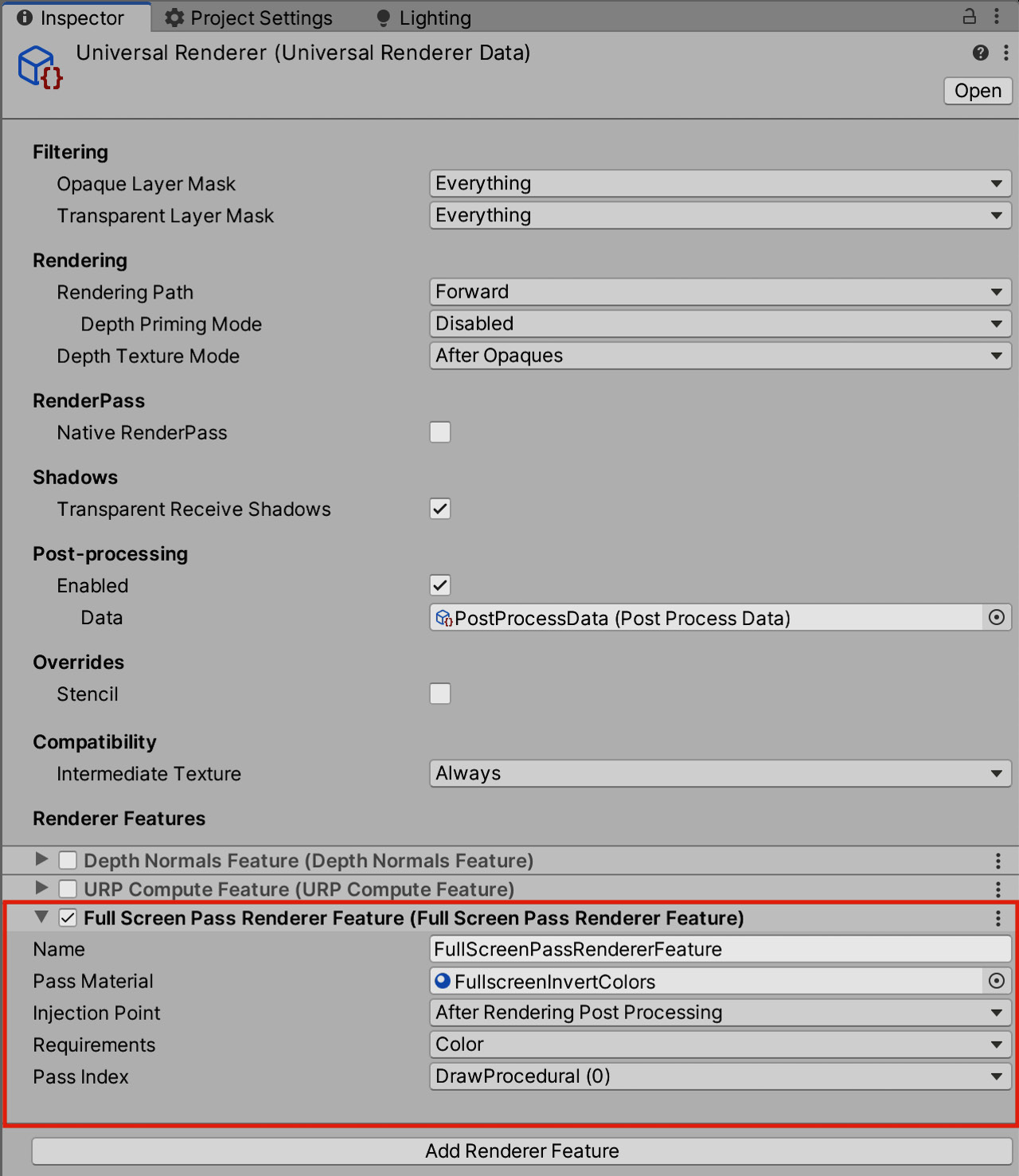Click the Transparent Receive Shadows label
Image resolution: width=1019 pixels, height=1176 pixels.
[193, 509]
